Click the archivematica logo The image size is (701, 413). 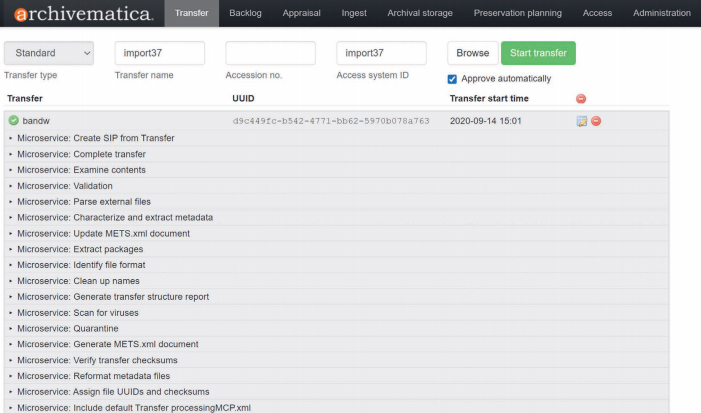(84, 13)
